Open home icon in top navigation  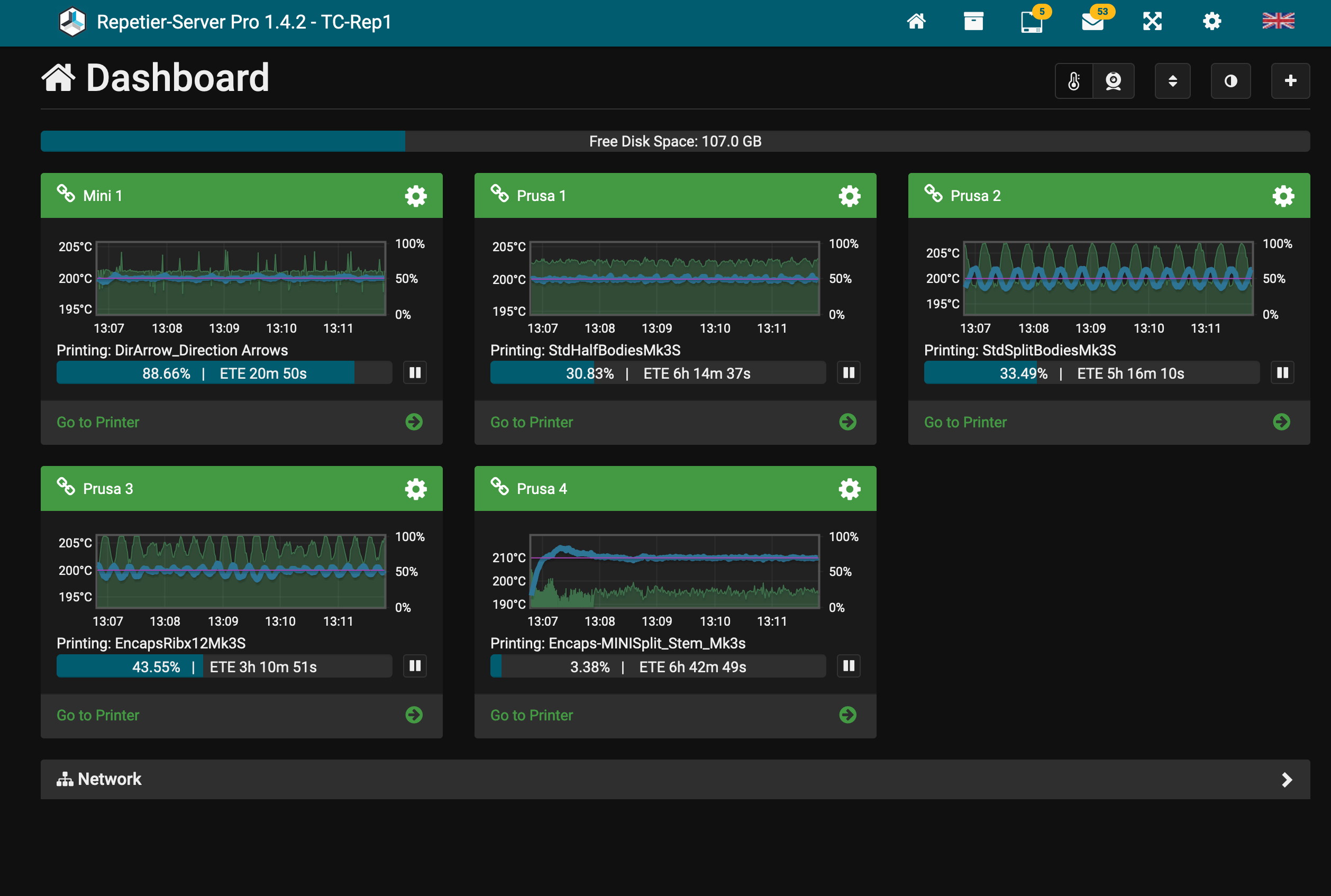pos(916,22)
